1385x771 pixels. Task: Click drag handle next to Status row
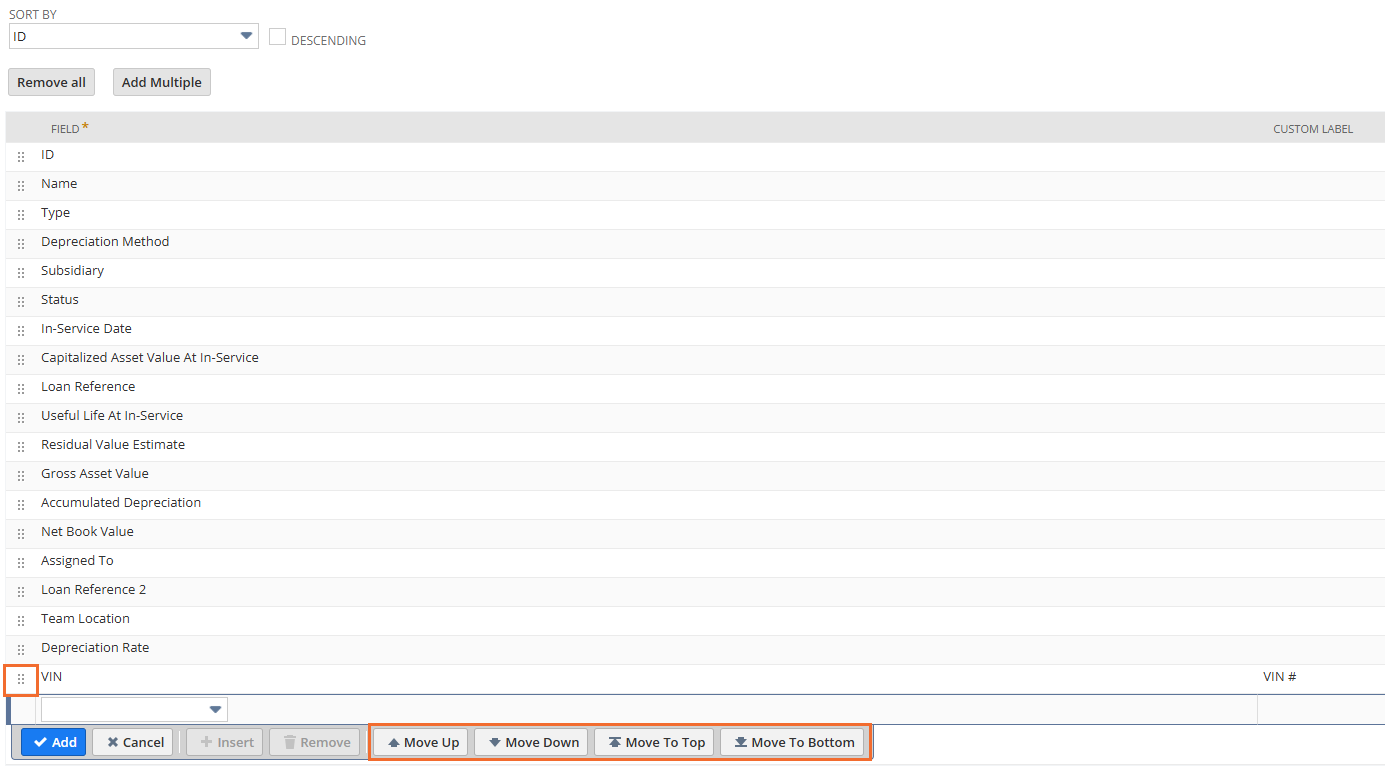21,302
